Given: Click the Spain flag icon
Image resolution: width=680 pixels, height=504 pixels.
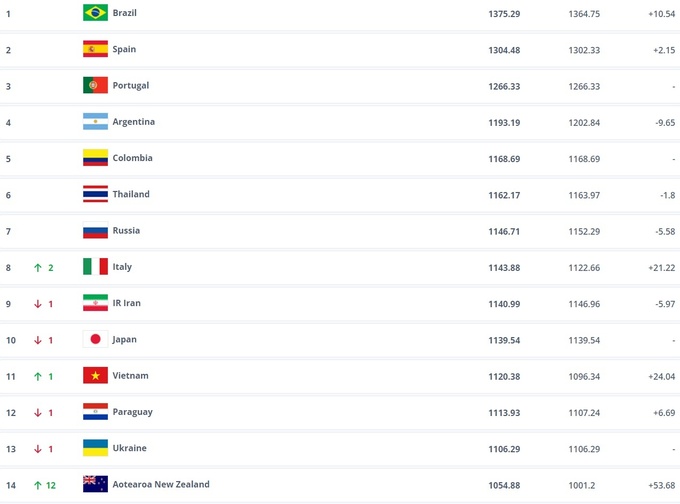Looking at the screenshot, I should point(95,49).
